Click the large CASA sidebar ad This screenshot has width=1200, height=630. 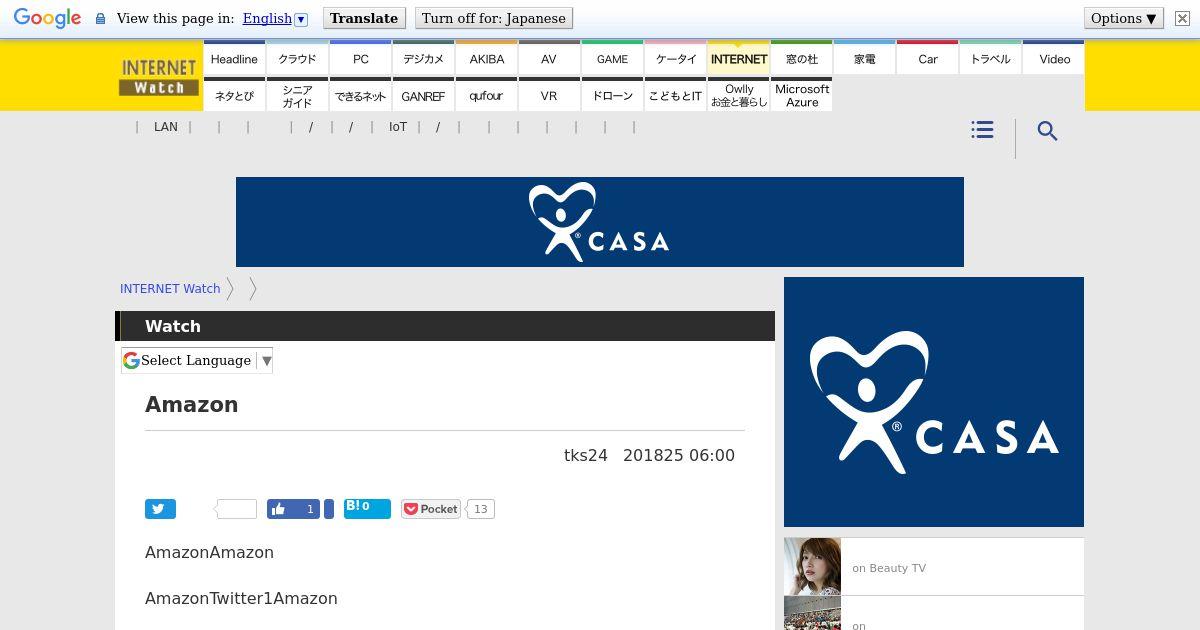[x=934, y=402]
